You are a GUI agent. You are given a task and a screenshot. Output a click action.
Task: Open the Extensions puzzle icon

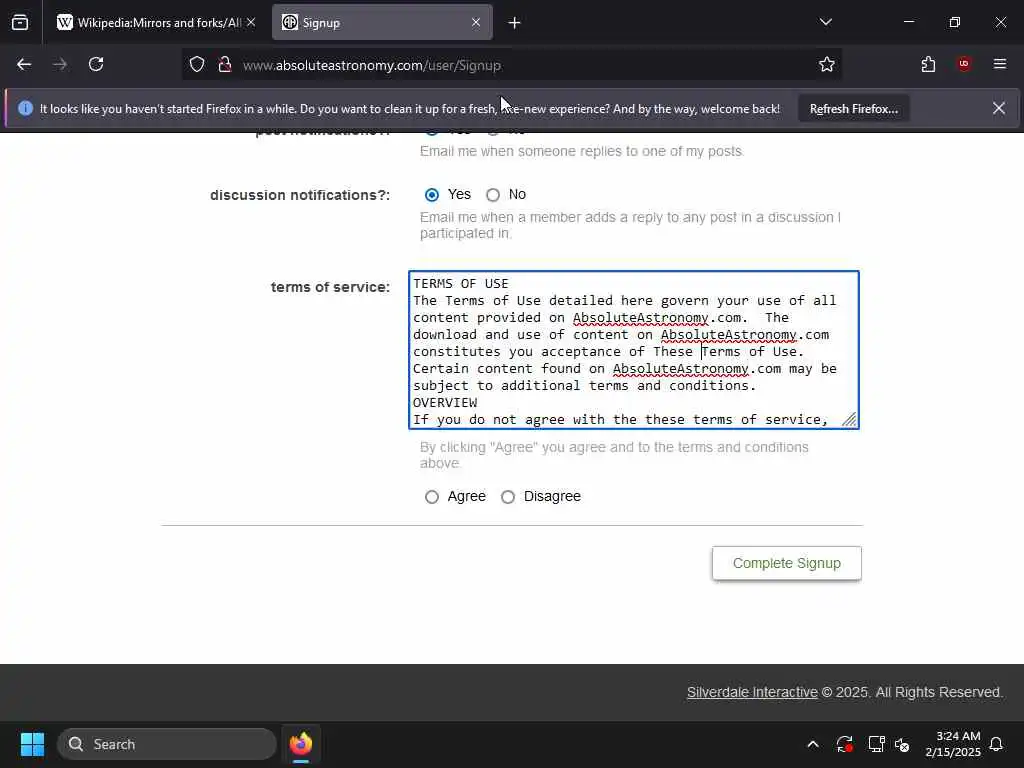coord(928,65)
